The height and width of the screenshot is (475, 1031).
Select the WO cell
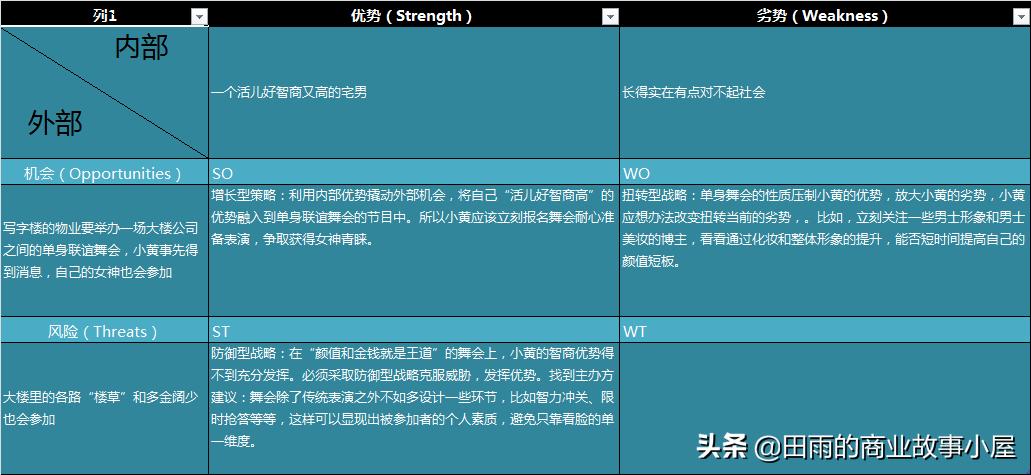(825, 173)
